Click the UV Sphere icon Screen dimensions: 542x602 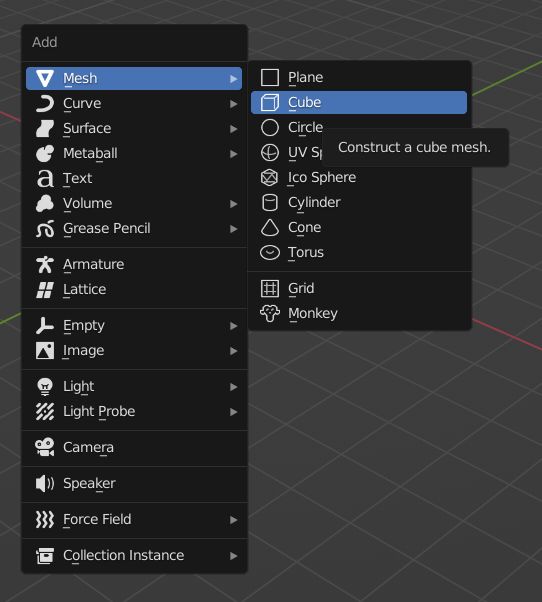click(x=270, y=152)
